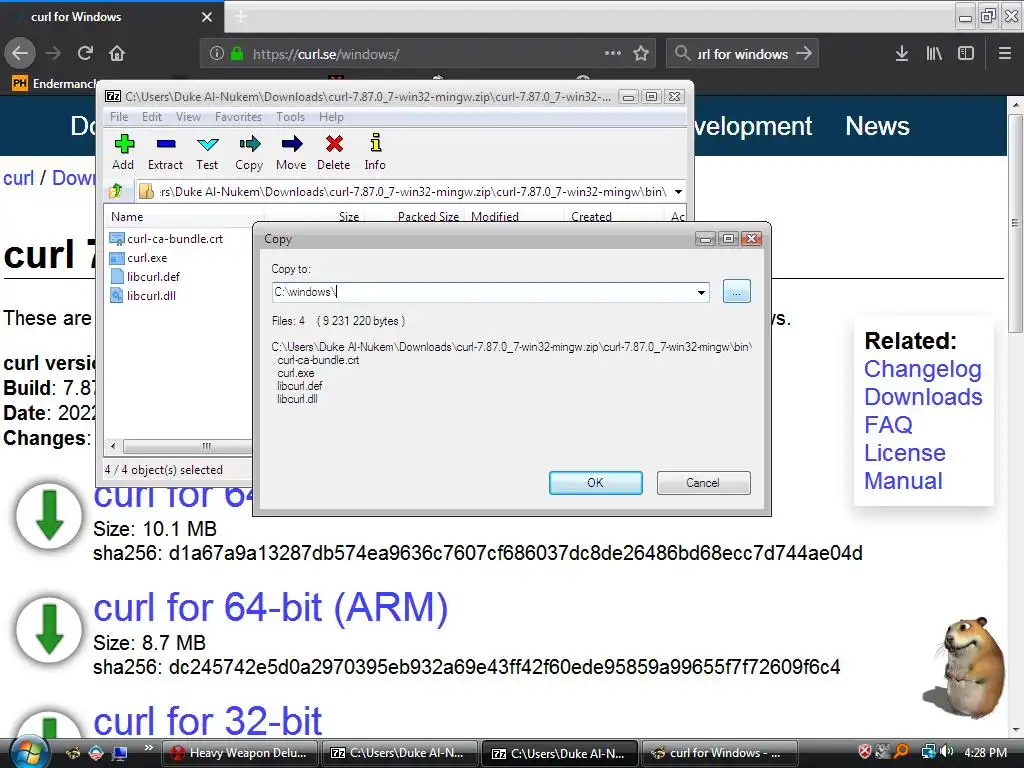Cancel the Copy dialog
Image resolution: width=1024 pixels, height=768 pixels.
703,483
